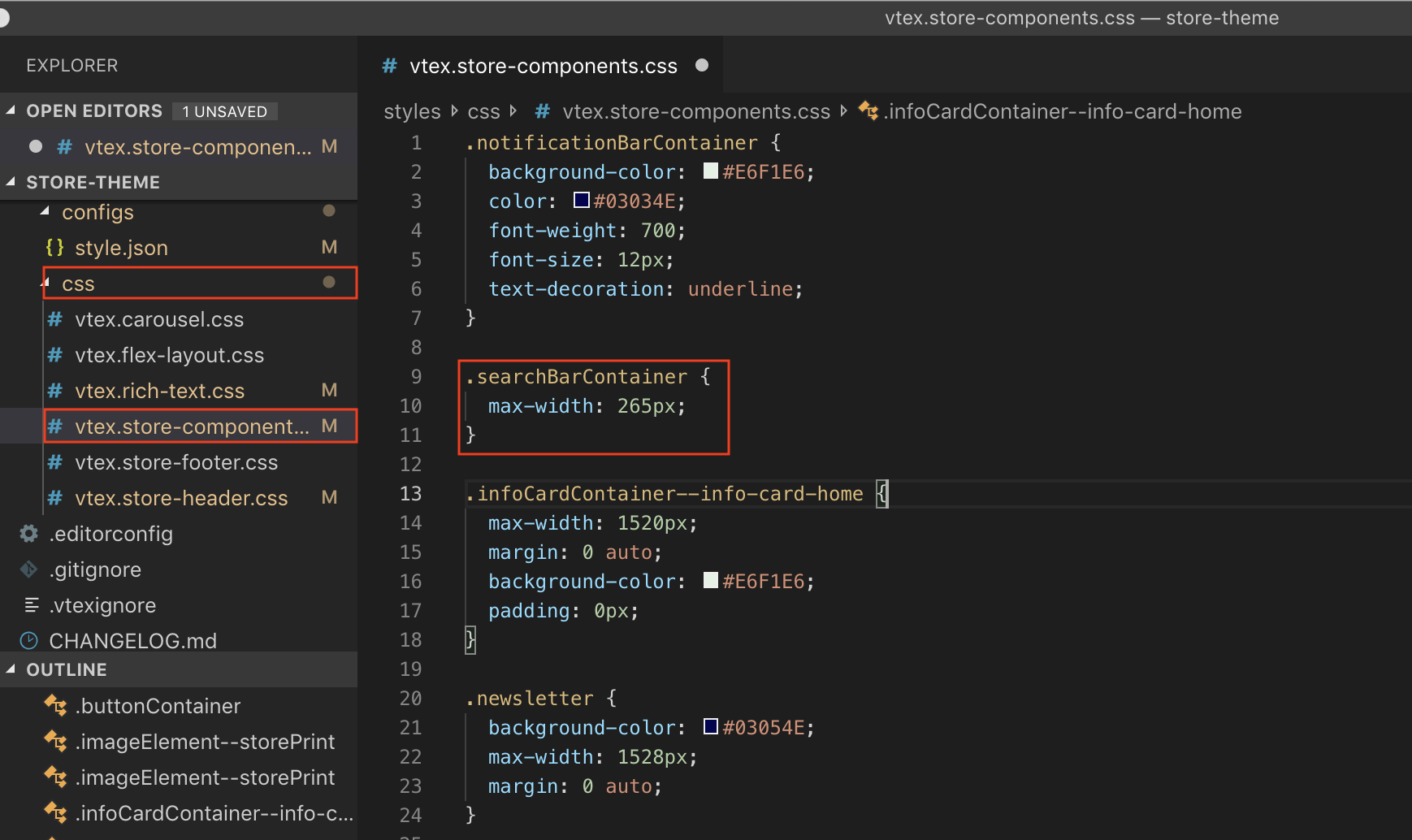This screenshot has width=1412, height=840.
Task: Click the gear icon beside .editorconfig
Action: [x=29, y=533]
